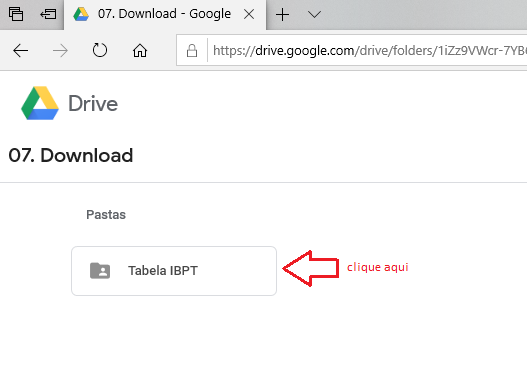Refresh the current page

pyautogui.click(x=100, y=50)
